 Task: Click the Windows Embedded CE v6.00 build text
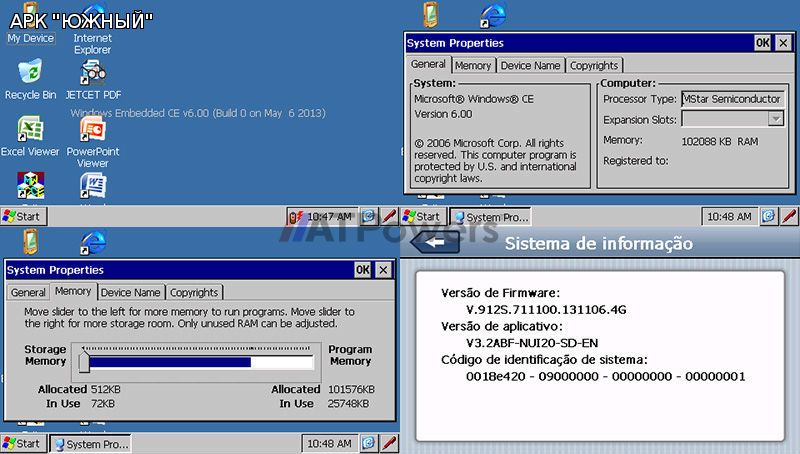click(198, 113)
